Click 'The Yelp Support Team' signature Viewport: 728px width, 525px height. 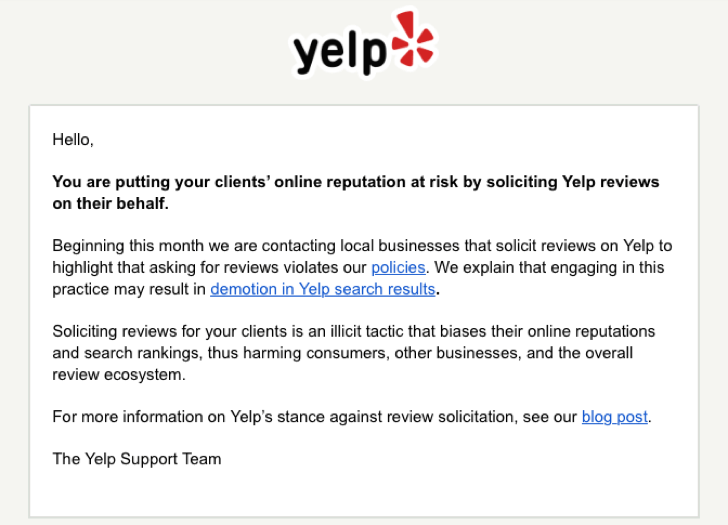pyautogui.click(x=137, y=459)
